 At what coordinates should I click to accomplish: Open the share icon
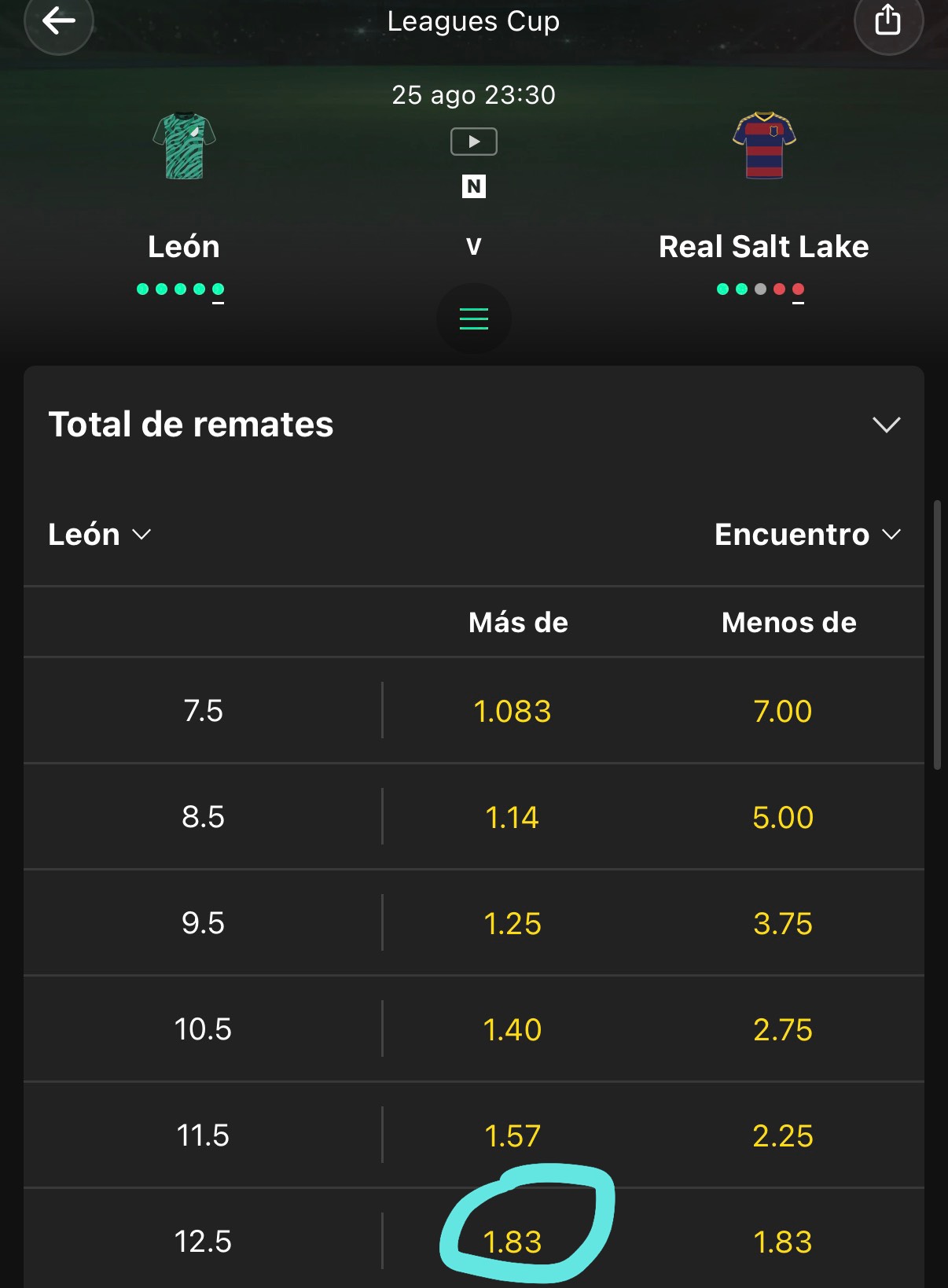pos(888,20)
